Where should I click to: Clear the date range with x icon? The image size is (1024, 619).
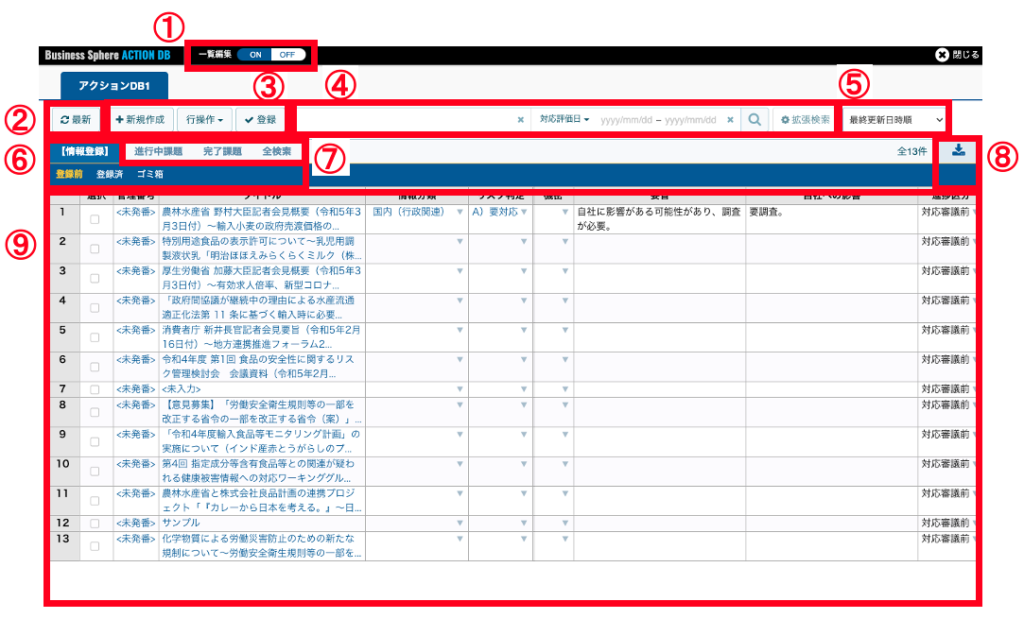tap(730, 120)
